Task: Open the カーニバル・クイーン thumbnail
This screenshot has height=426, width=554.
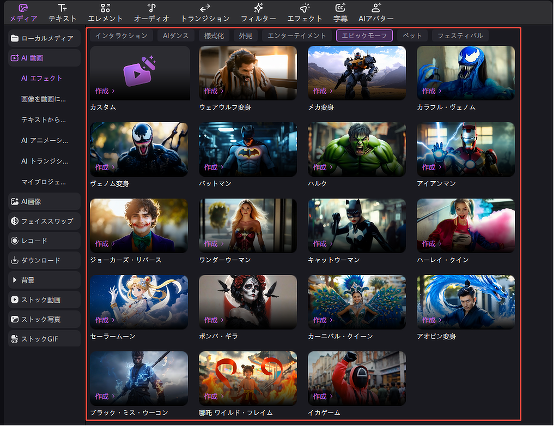Action: coord(357,302)
